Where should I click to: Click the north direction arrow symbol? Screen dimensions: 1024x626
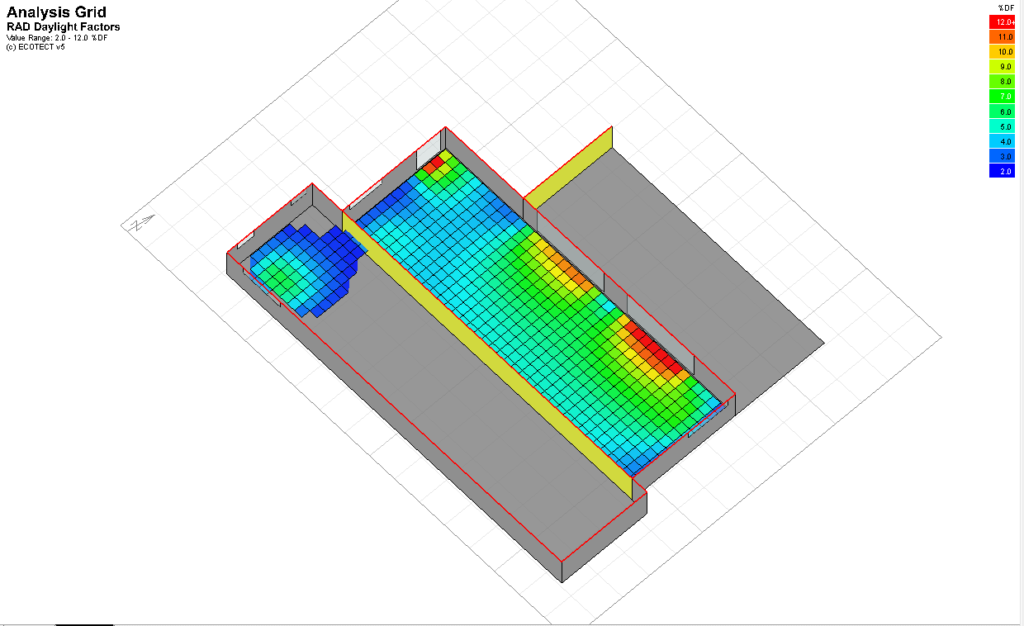click(x=142, y=223)
